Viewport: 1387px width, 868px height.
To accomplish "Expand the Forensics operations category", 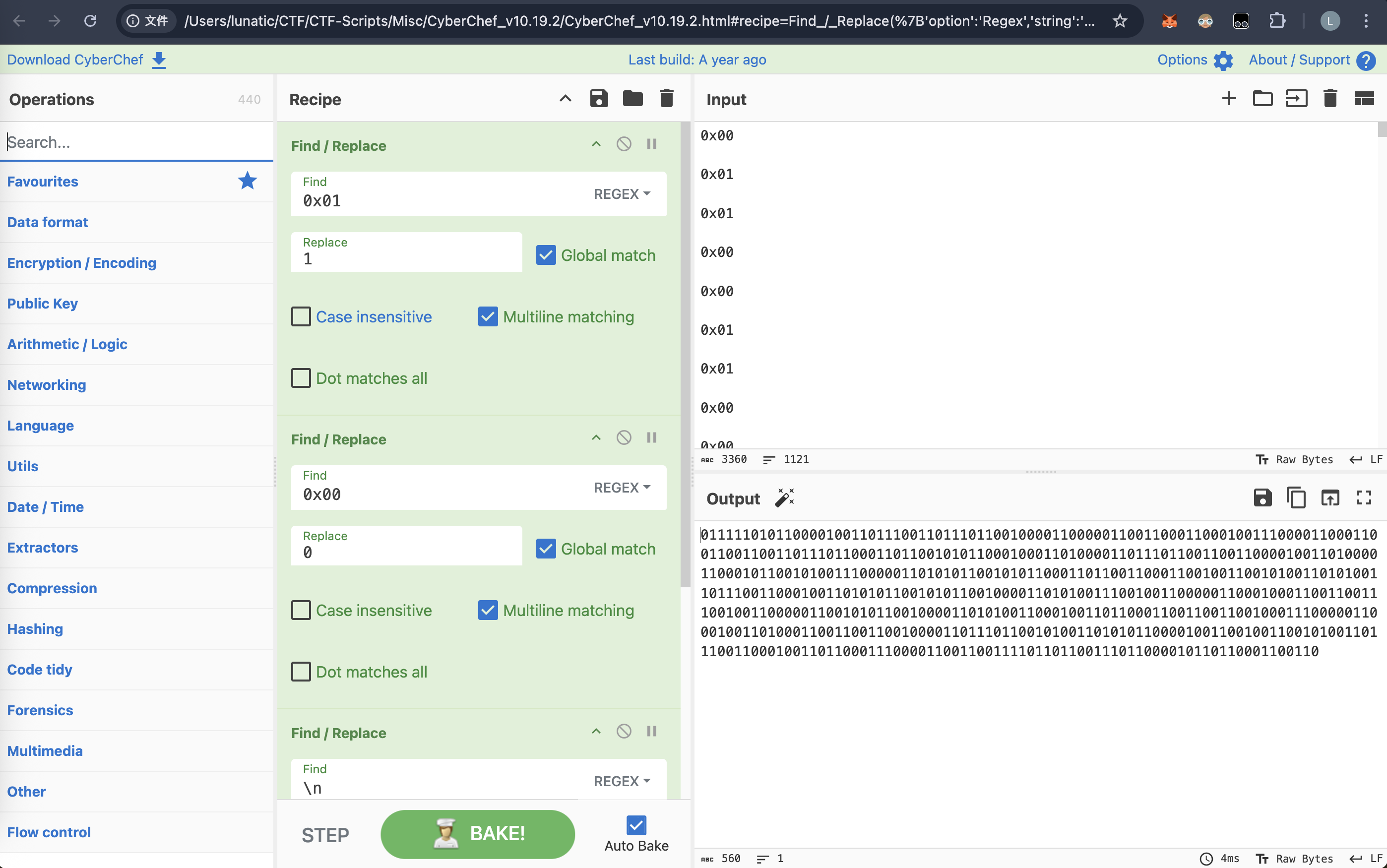I will pos(40,710).
